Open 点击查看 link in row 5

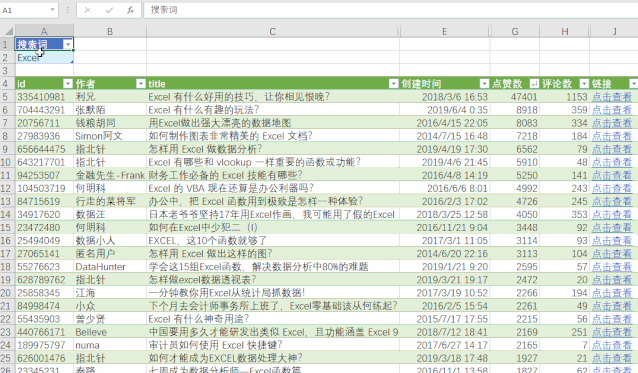point(612,97)
